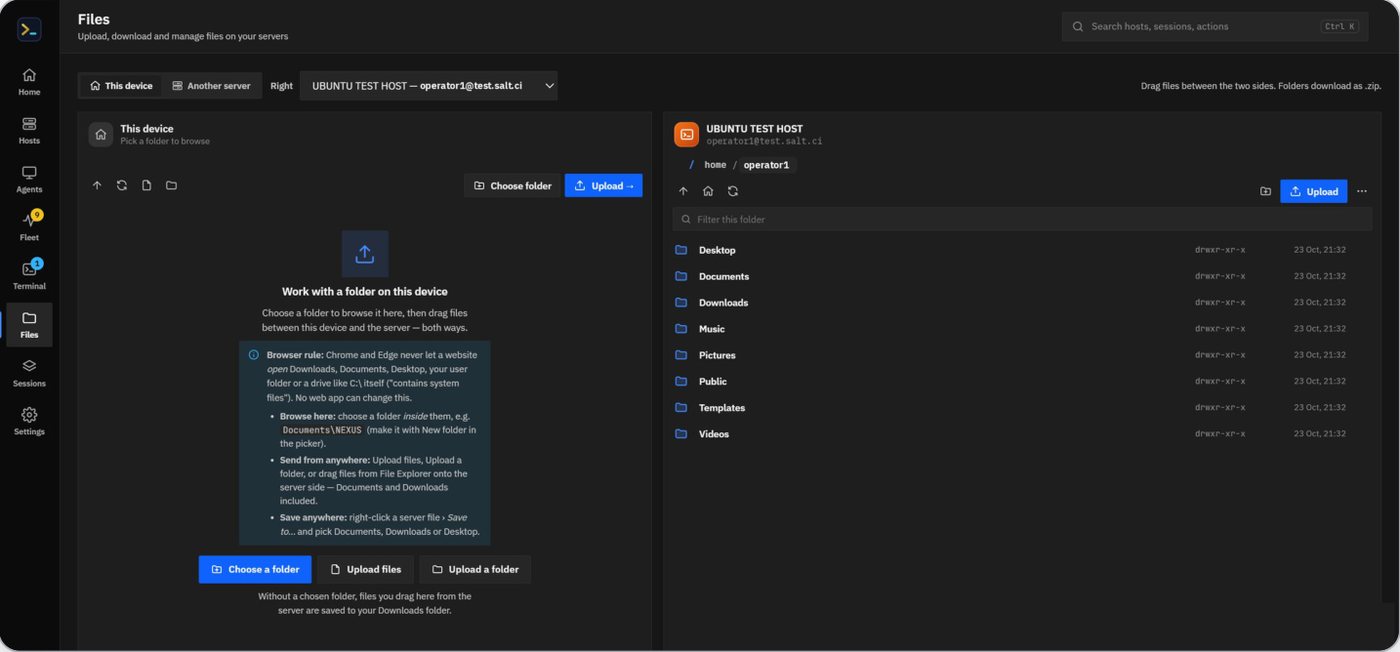Go to Hosts in the sidebar

click(29, 130)
